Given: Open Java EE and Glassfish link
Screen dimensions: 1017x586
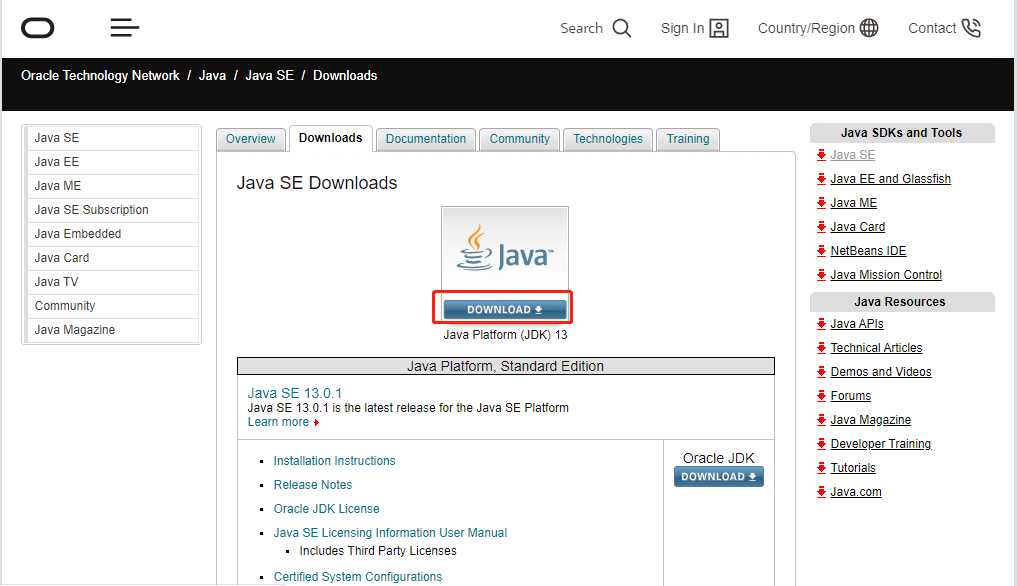Looking at the screenshot, I should click(891, 178).
